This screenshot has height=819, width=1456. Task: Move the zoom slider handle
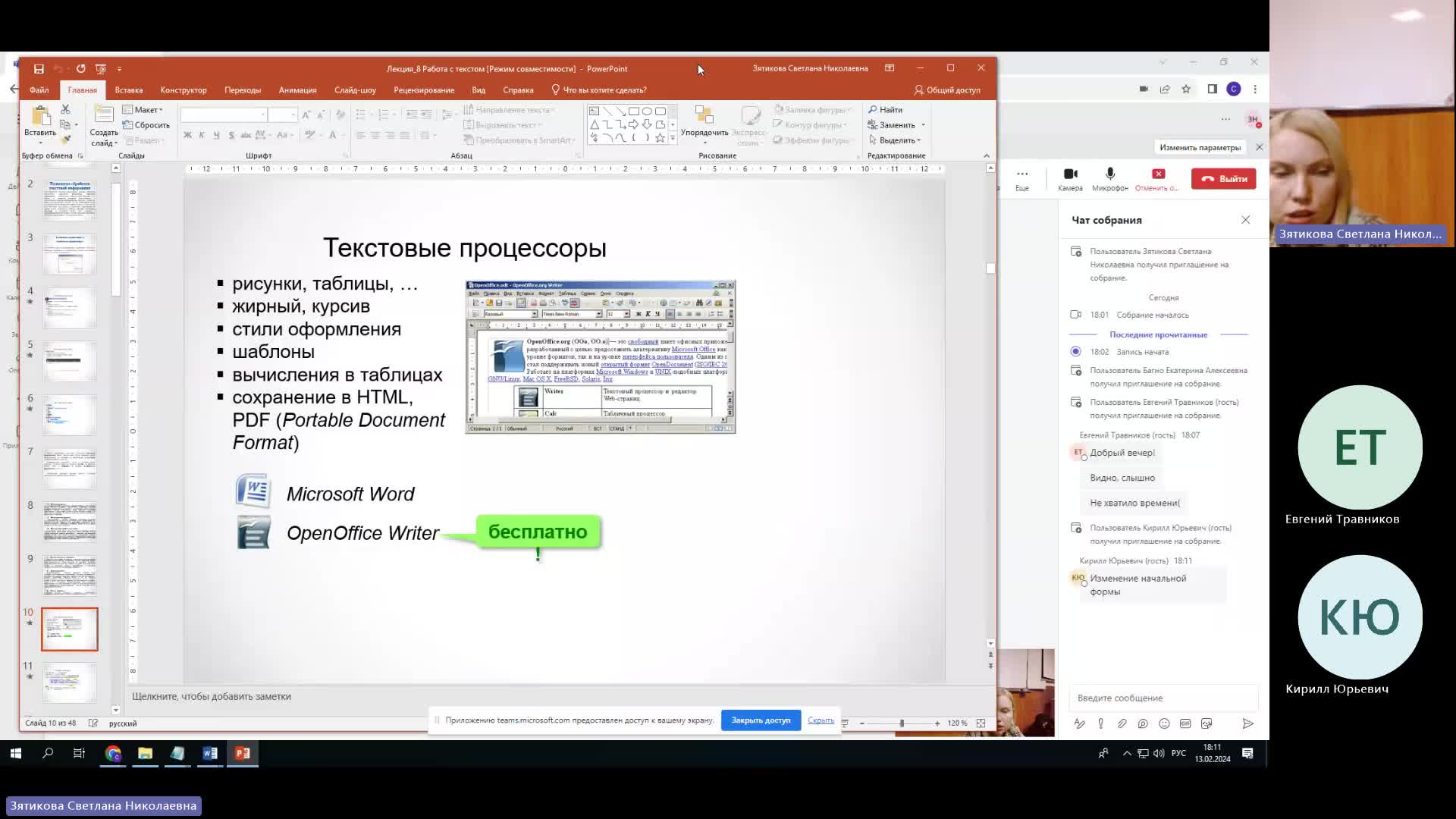point(902,723)
